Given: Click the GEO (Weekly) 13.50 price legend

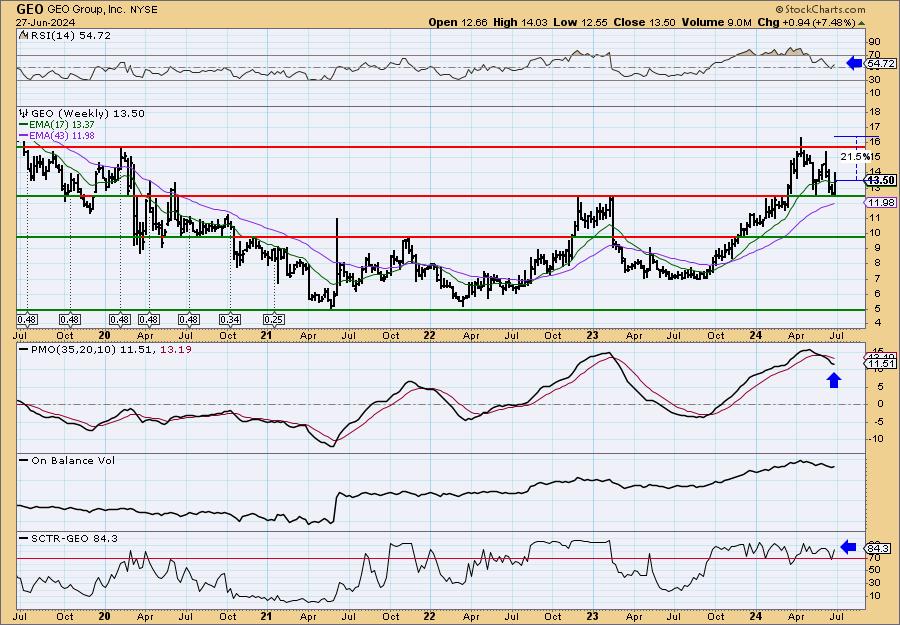Looking at the screenshot, I should [88, 114].
